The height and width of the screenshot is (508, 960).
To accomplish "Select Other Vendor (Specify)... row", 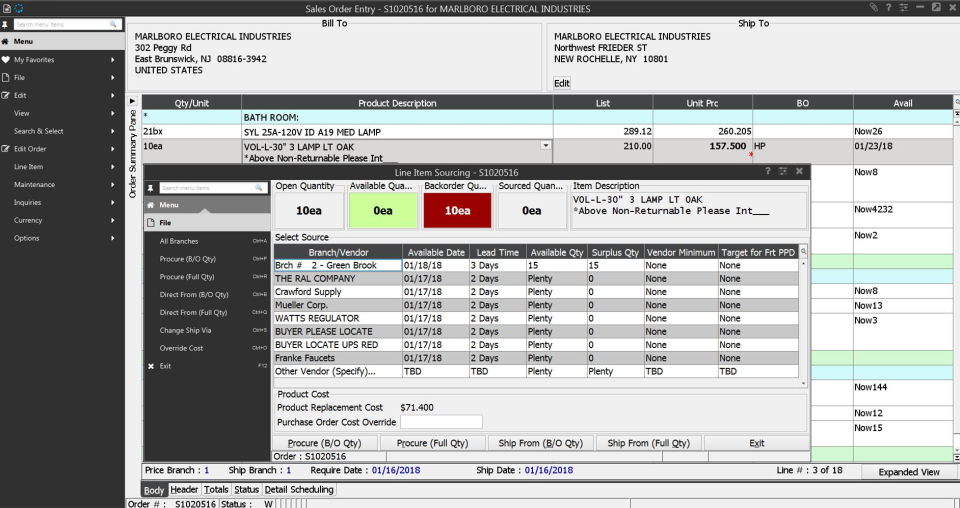I will [x=536, y=371].
